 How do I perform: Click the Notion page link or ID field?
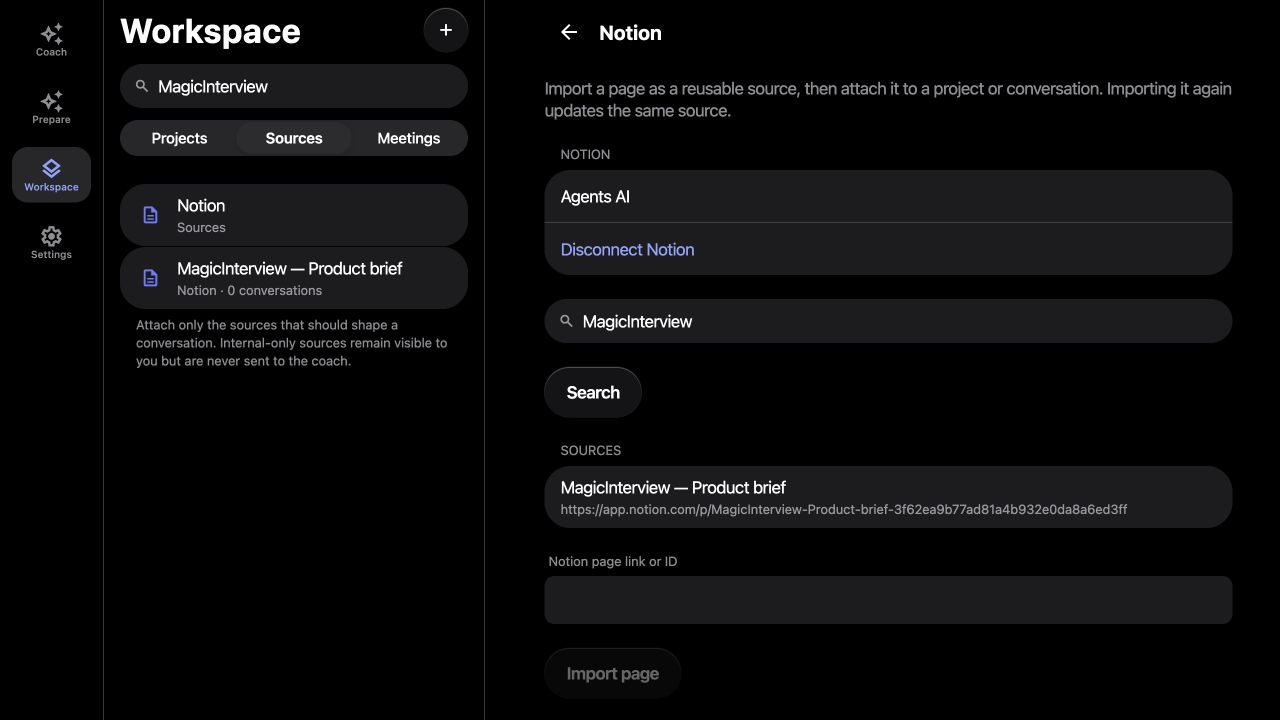(x=888, y=600)
